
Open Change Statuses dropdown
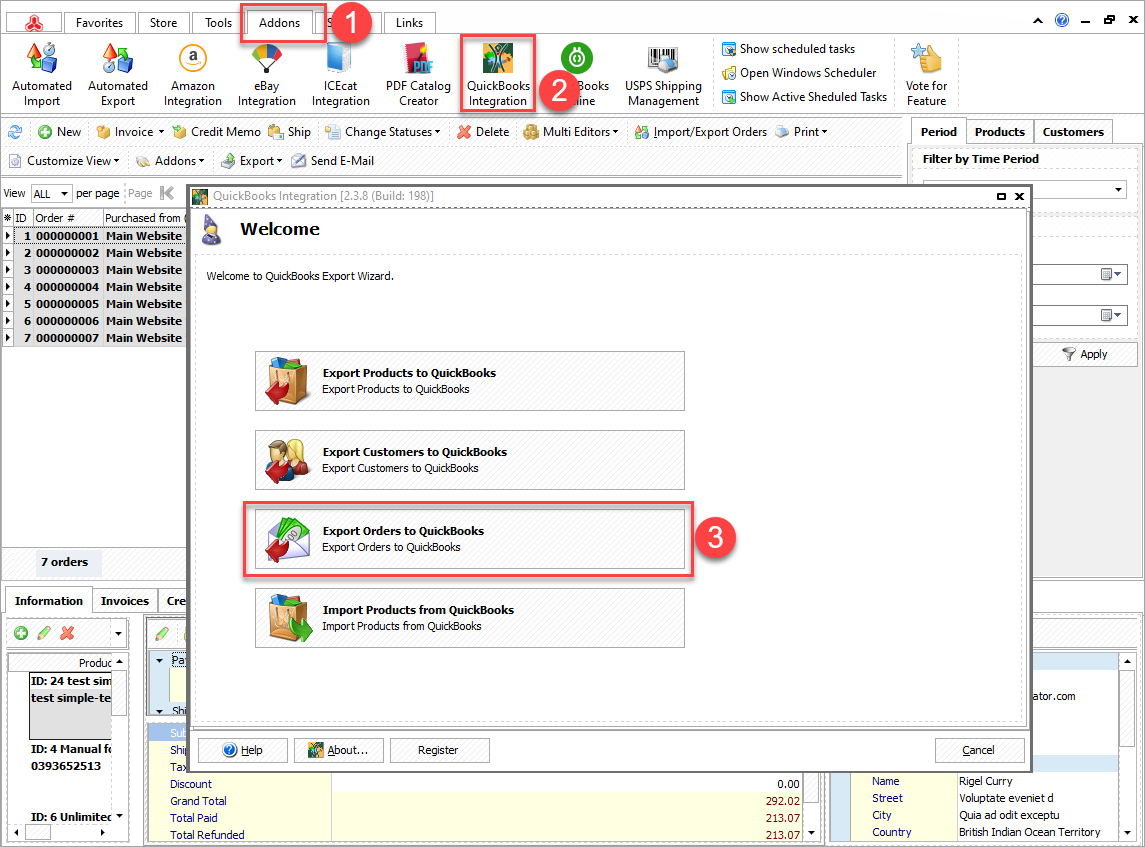tap(383, 132)
